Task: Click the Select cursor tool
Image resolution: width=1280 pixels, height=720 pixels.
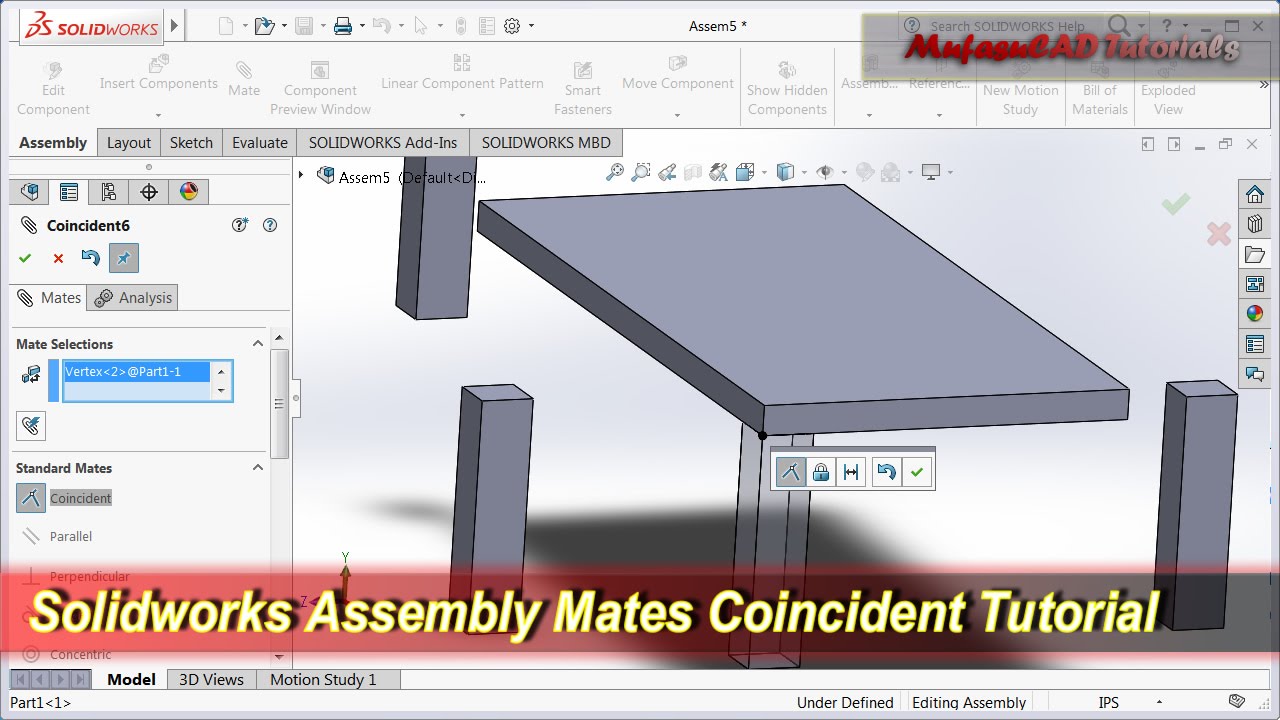Action: point(421,26)
